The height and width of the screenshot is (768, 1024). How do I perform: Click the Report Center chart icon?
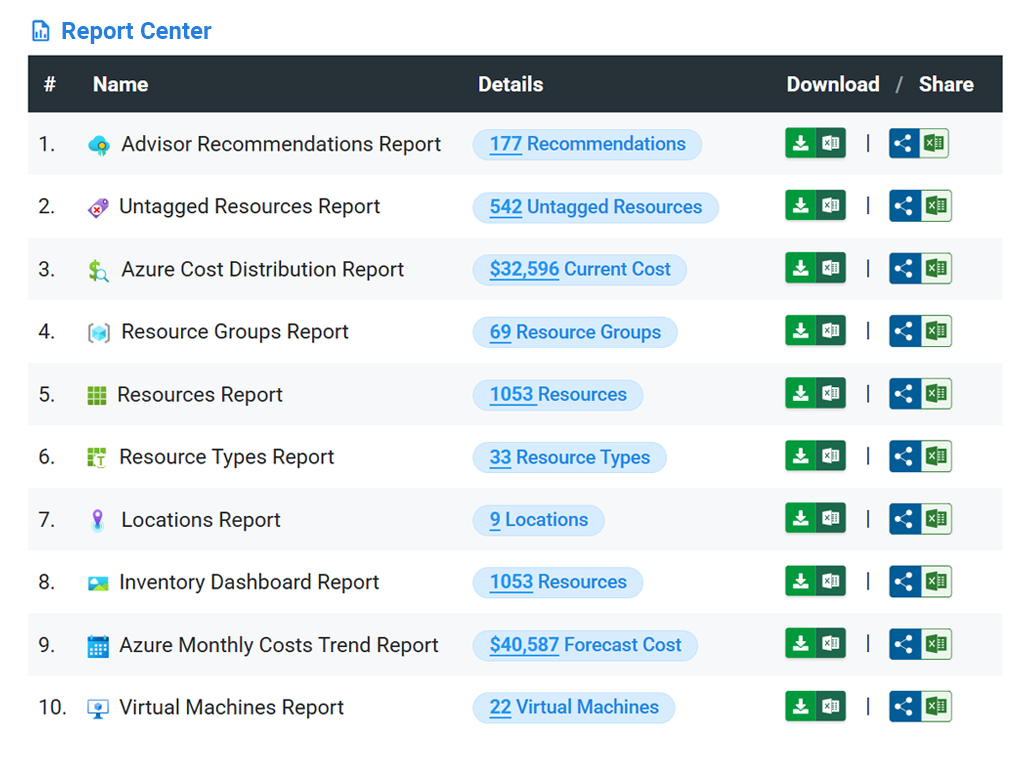tap(40, 31)
